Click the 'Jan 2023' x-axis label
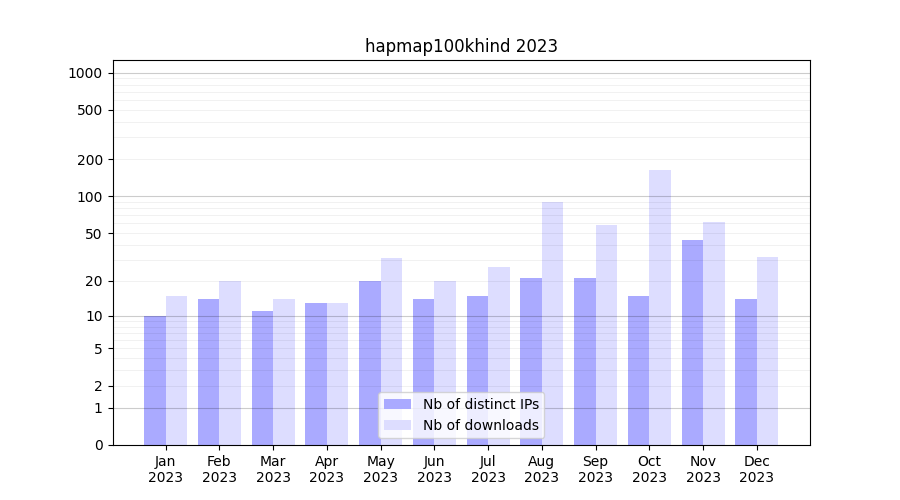Image resolution: width=900 pixels, height=500 pixels. 166,469
